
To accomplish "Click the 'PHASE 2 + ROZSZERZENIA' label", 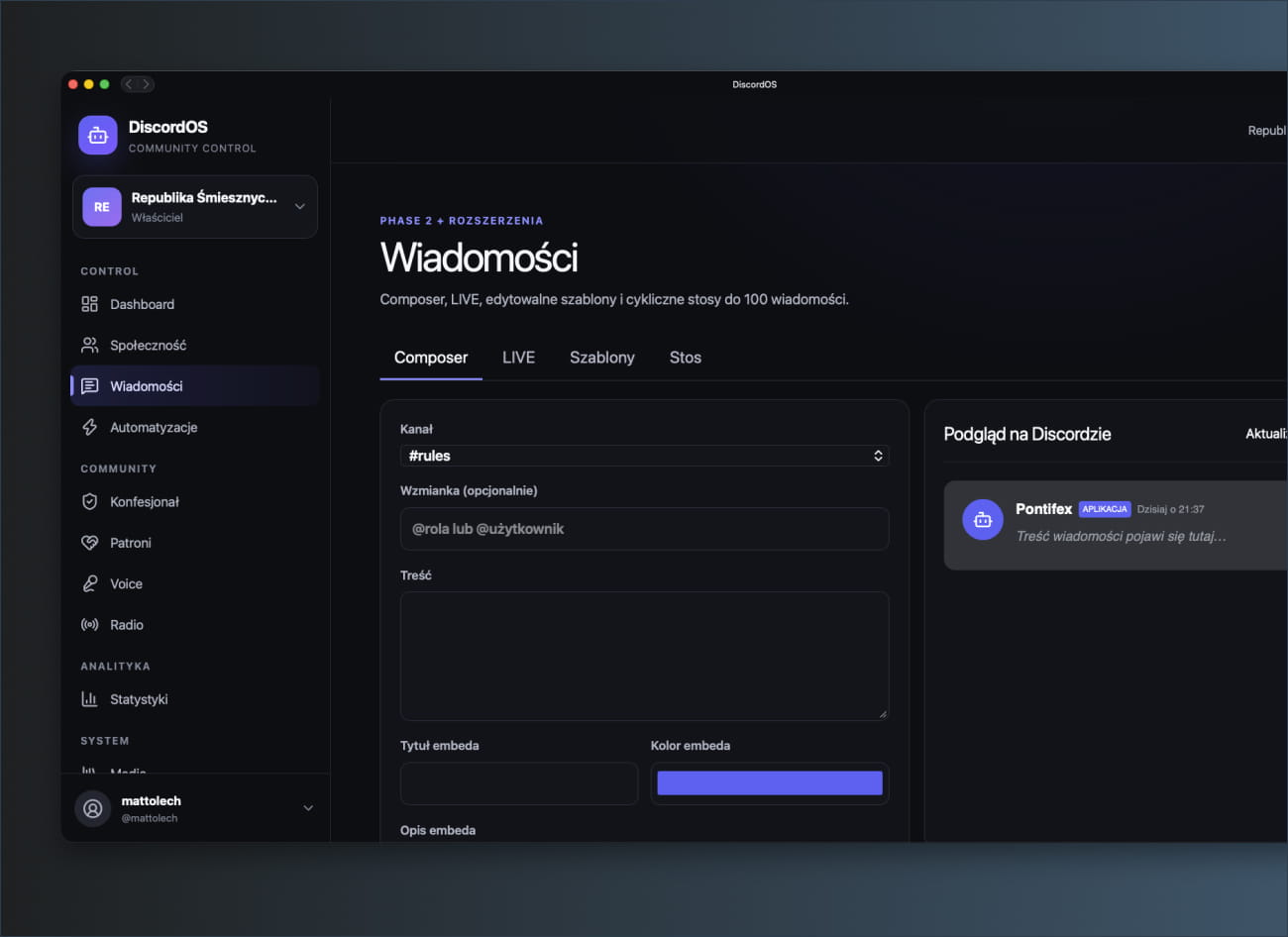I will click(x=462, y=221).
